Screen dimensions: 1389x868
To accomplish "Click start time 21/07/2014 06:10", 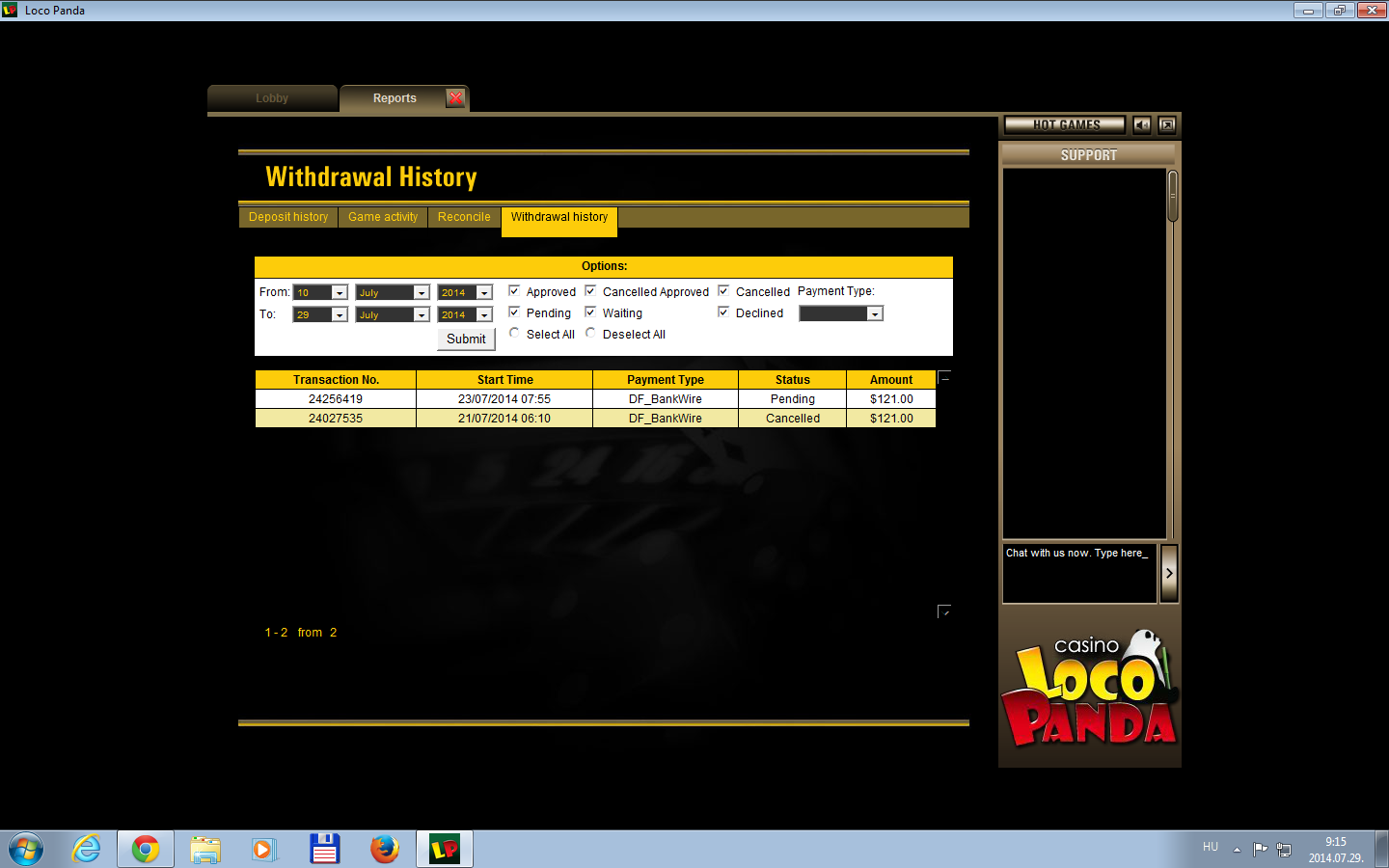I will [504, 419].
